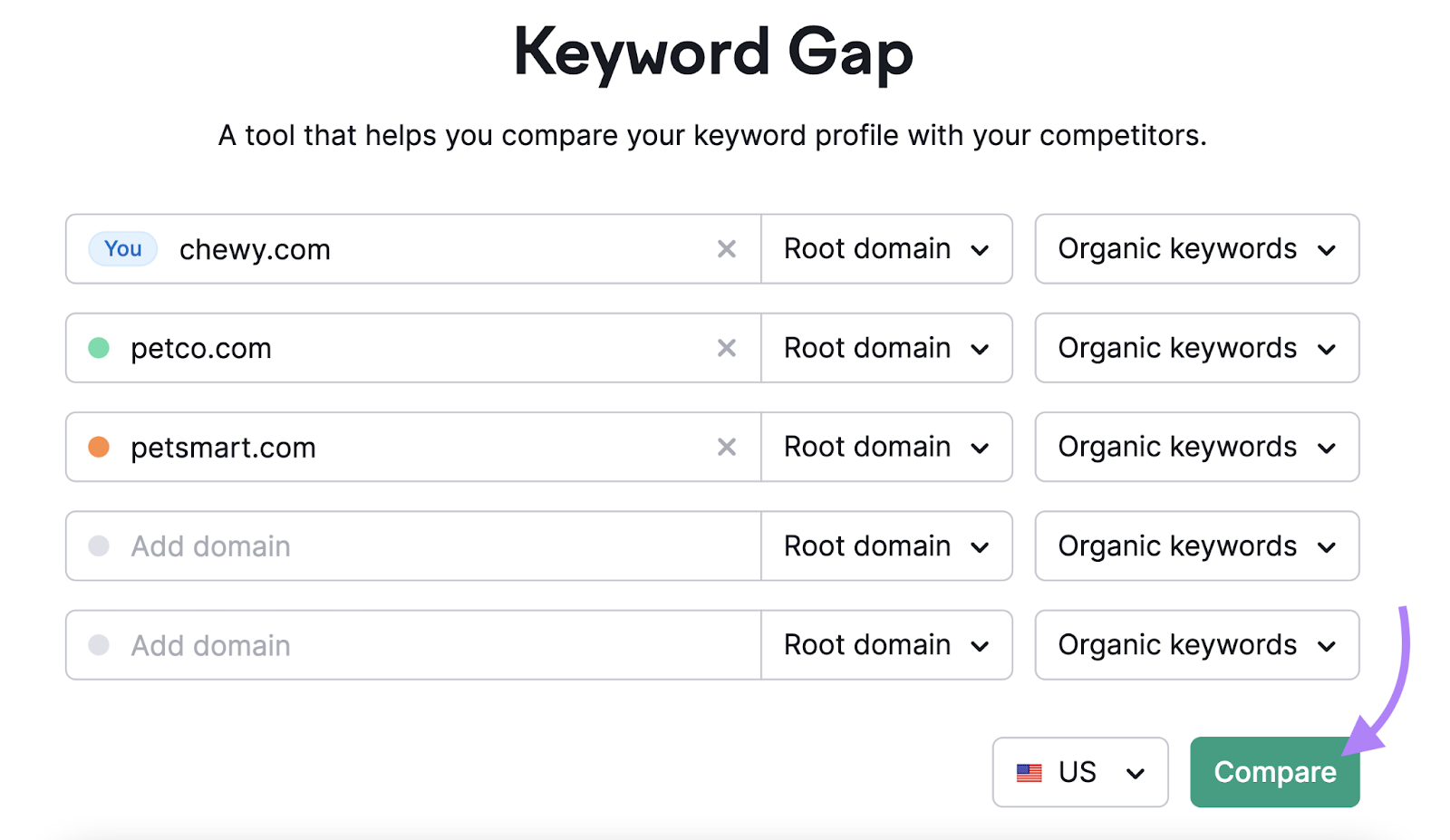Viewport: 1450px width, 840px height.
Task: Open the Root domain dropdown for petsmart.com
Action: click(x=886, y=447)
